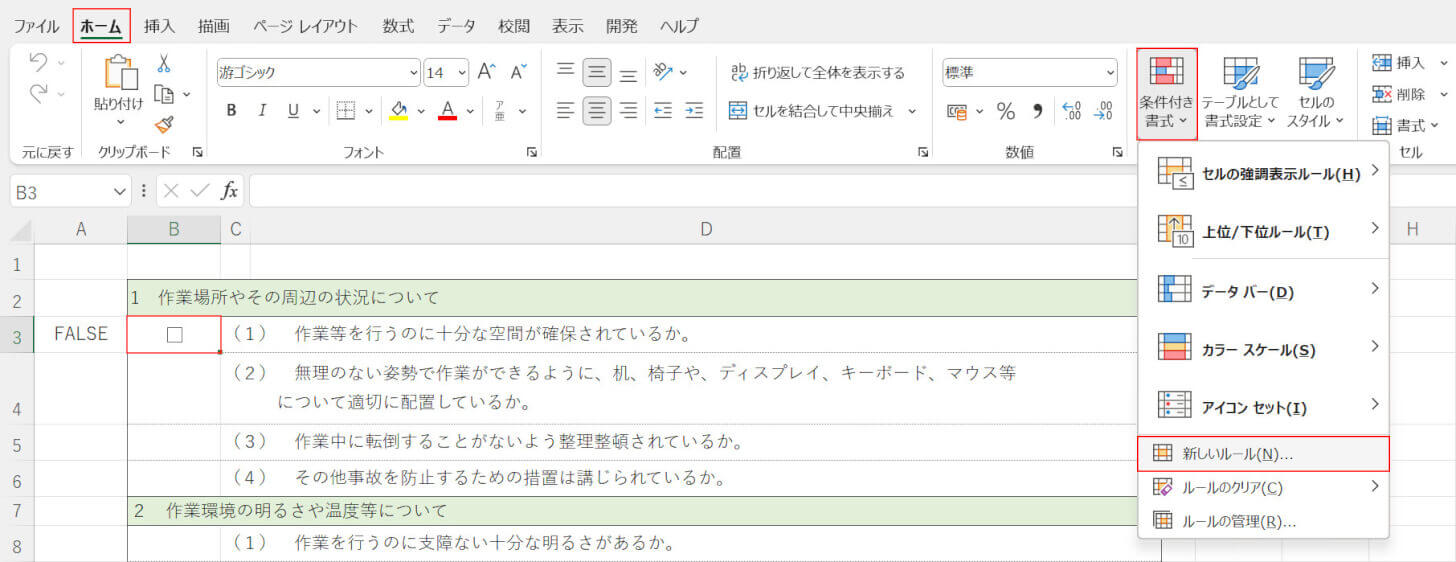
Task: Click the center align icon
Action: (x=597, y=111)
